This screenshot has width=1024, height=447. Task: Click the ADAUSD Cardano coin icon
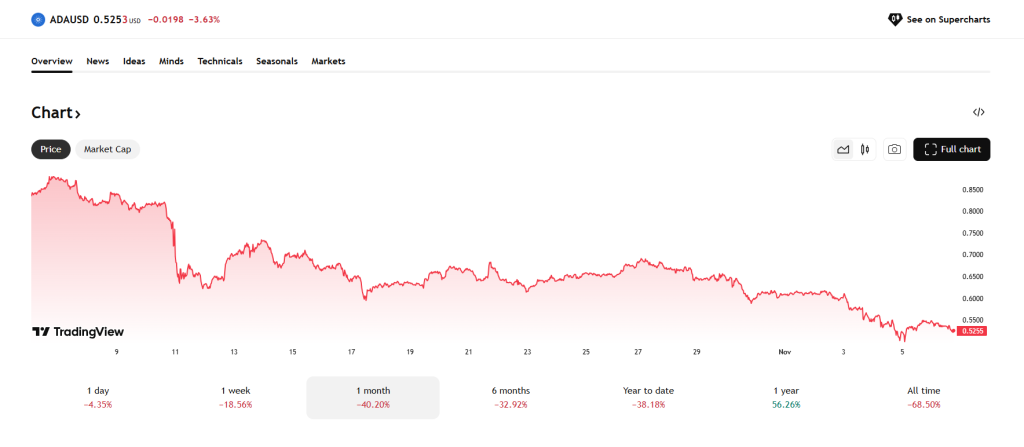coord(39,19)
